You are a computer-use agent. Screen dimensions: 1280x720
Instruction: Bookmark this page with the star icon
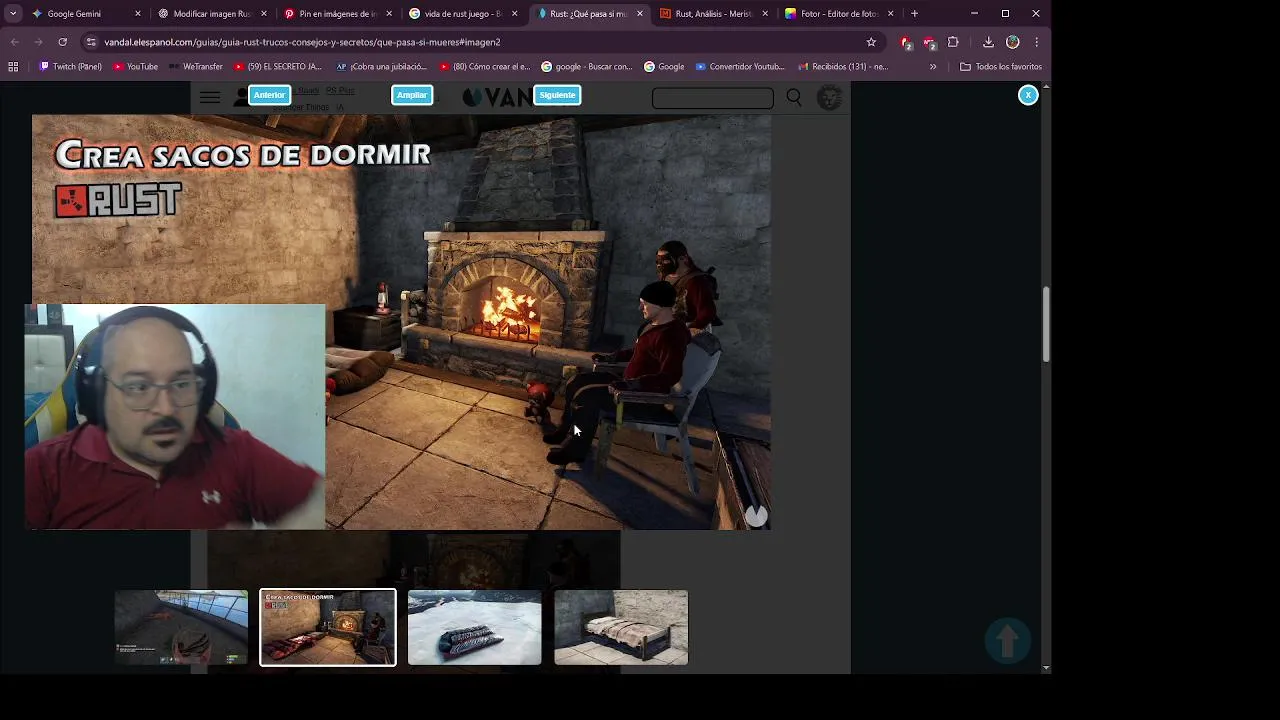point(871,42)
